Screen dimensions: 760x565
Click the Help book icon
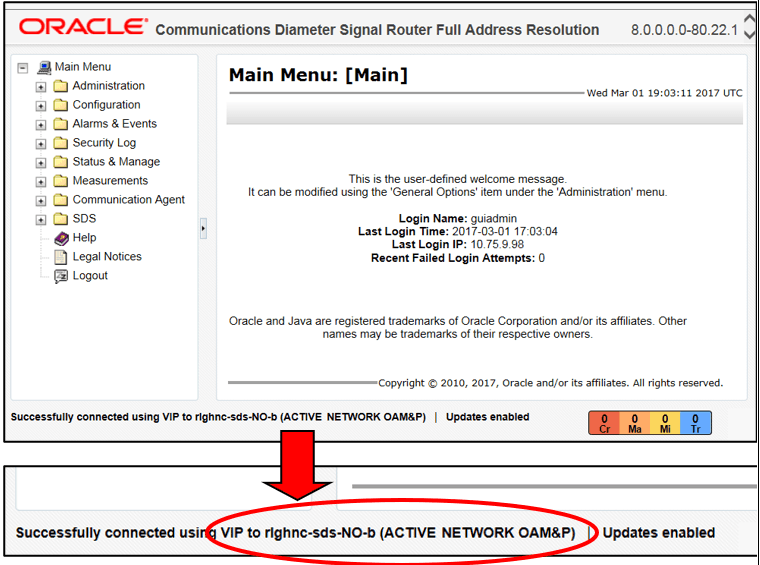click(x=61, y=238)
